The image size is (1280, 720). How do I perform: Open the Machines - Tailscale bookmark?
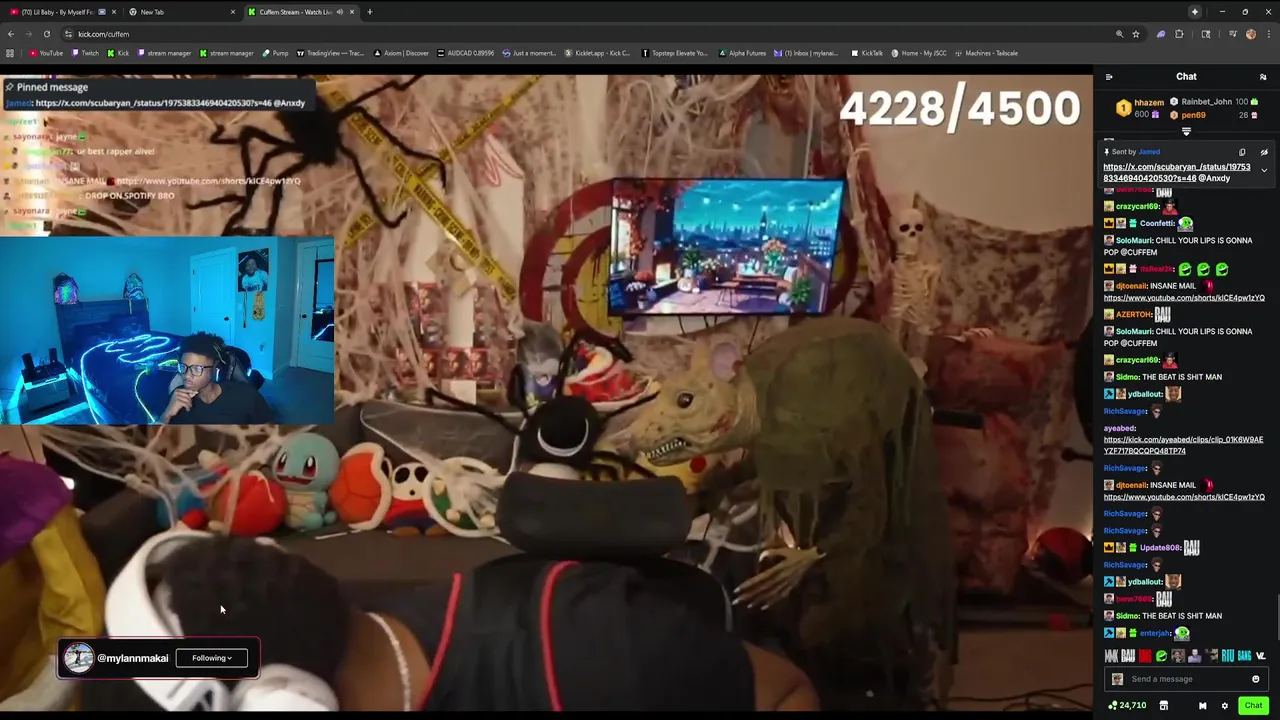click(986, 53)
